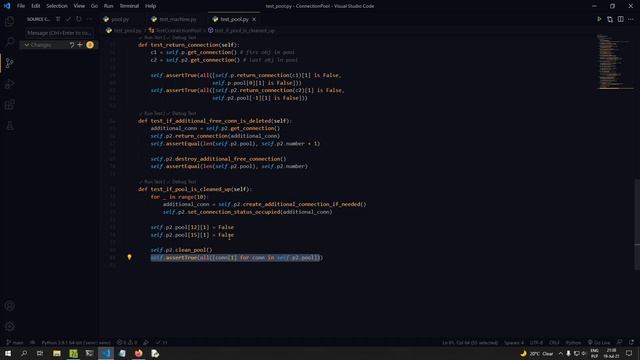Open changes compare icon in editor toolbar
The width and height of the screenshot is (640, 360).
pyautogui.click(x=610, y=19)
